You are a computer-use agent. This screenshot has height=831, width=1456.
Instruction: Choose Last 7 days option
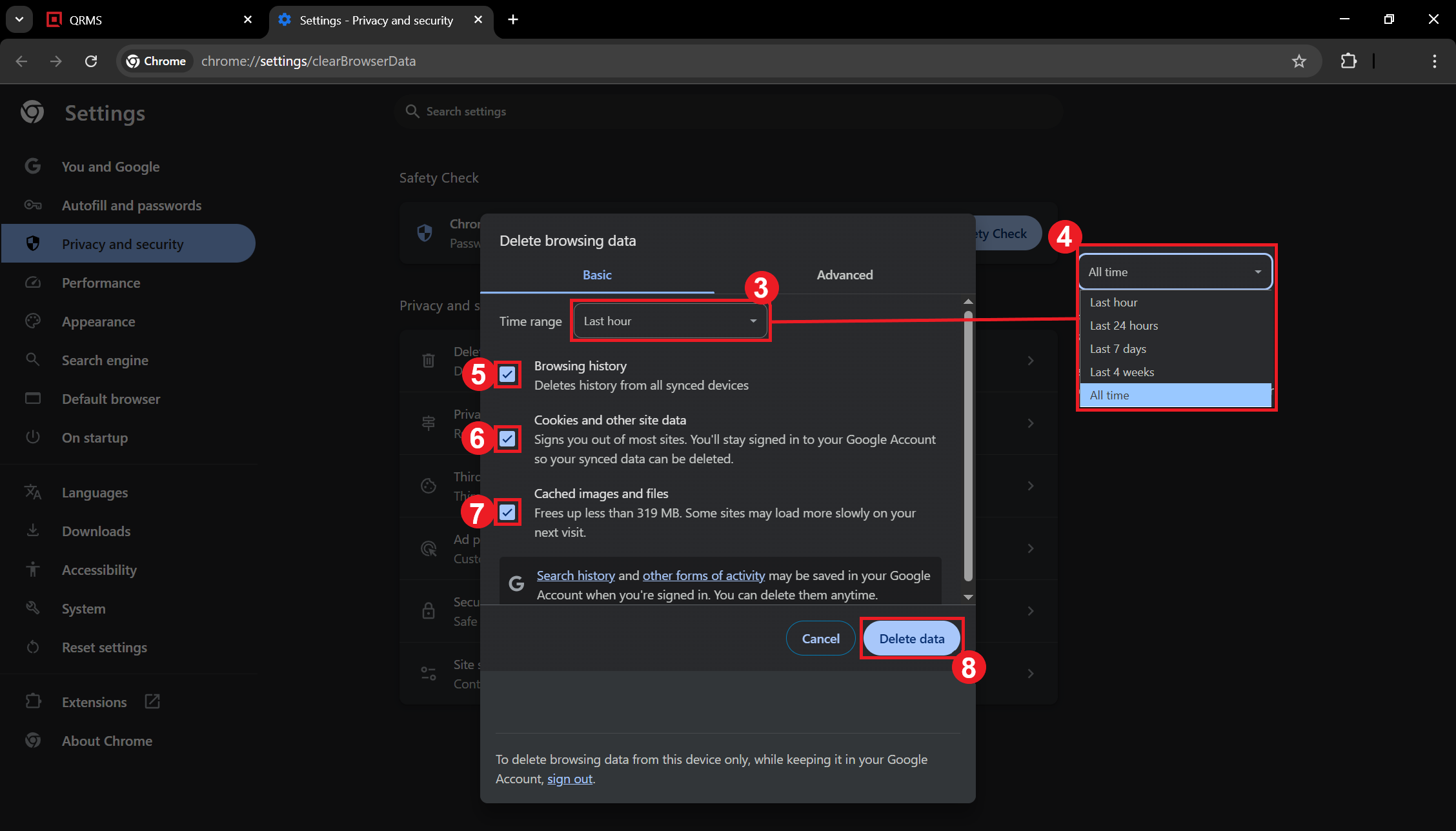point(1118,349)
